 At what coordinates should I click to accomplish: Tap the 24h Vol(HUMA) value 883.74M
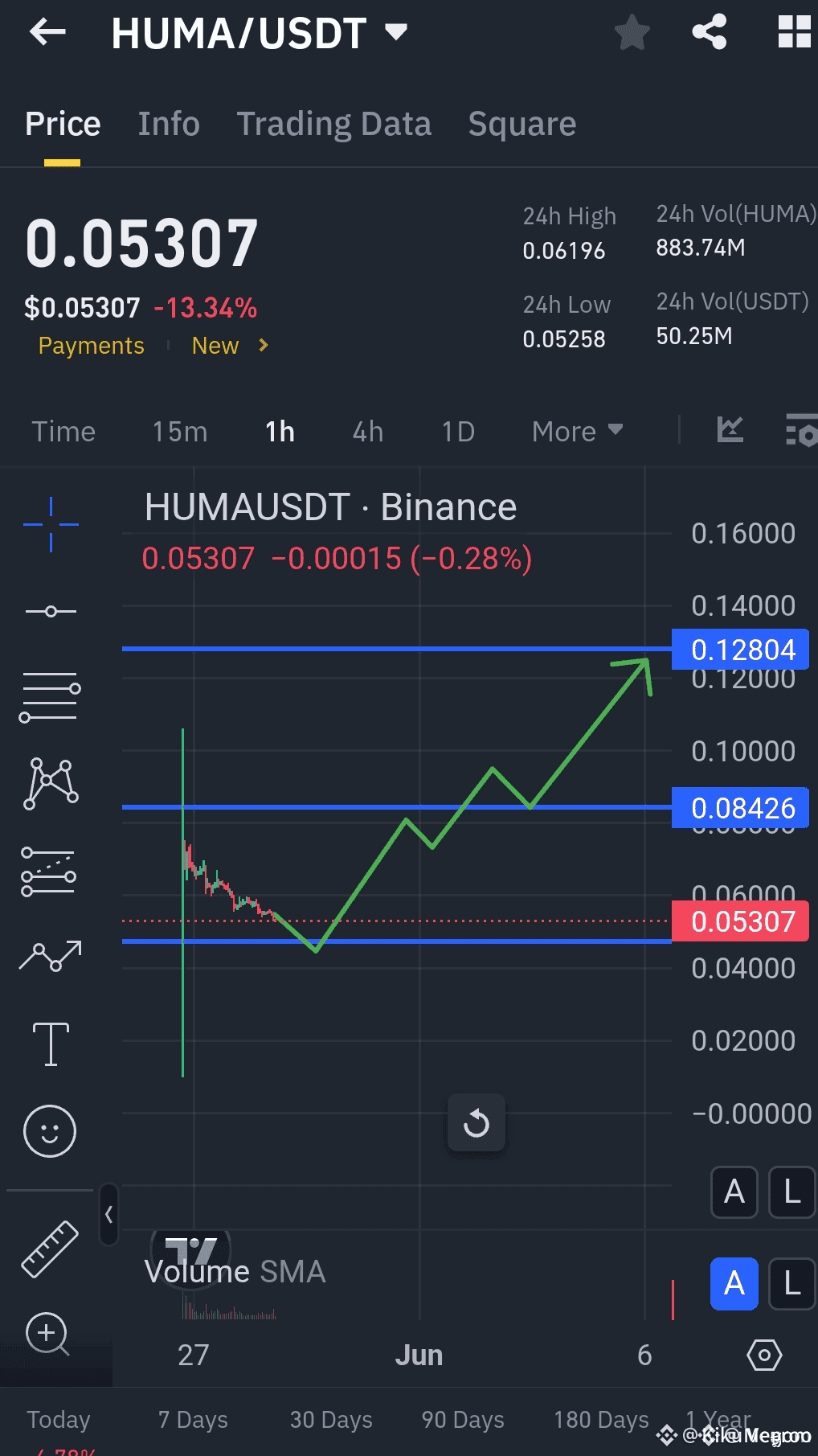click(701, 248)
